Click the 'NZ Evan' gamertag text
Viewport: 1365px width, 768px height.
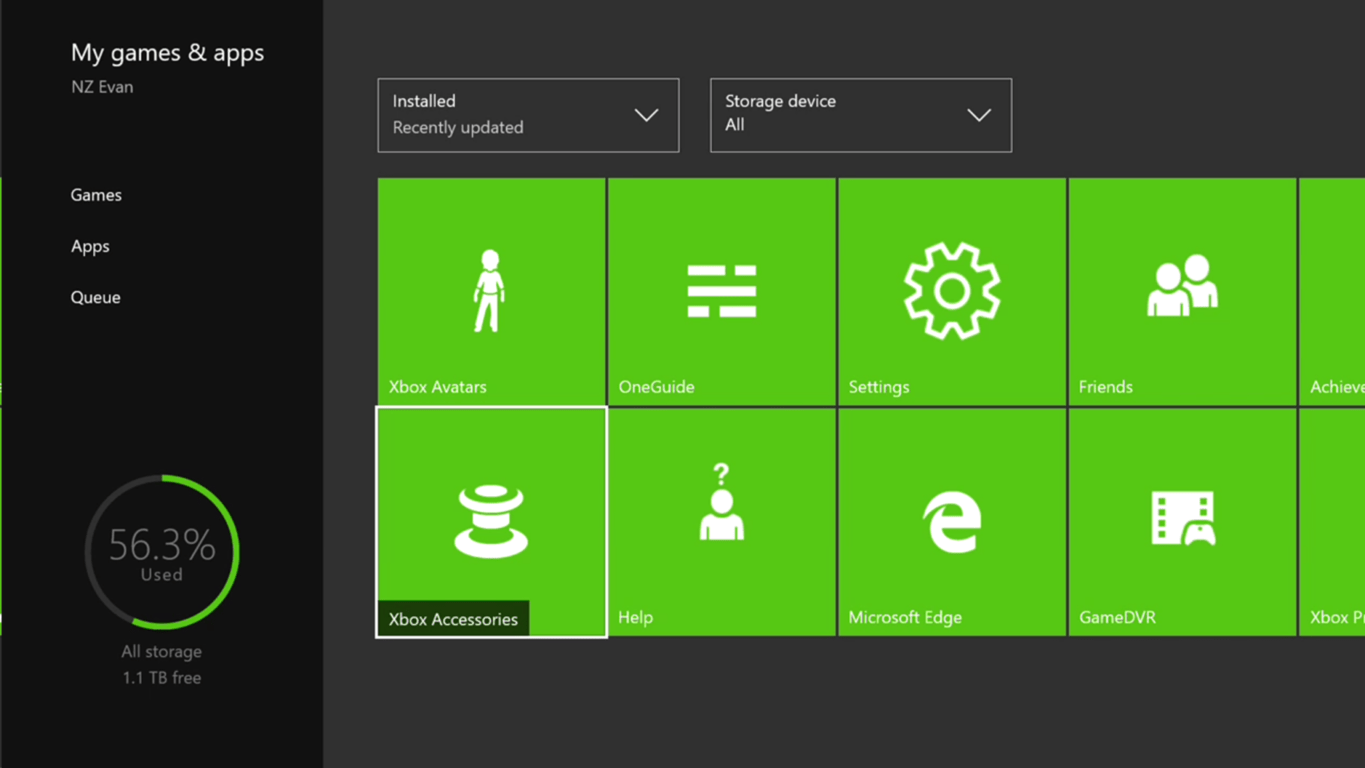(102, 87)
